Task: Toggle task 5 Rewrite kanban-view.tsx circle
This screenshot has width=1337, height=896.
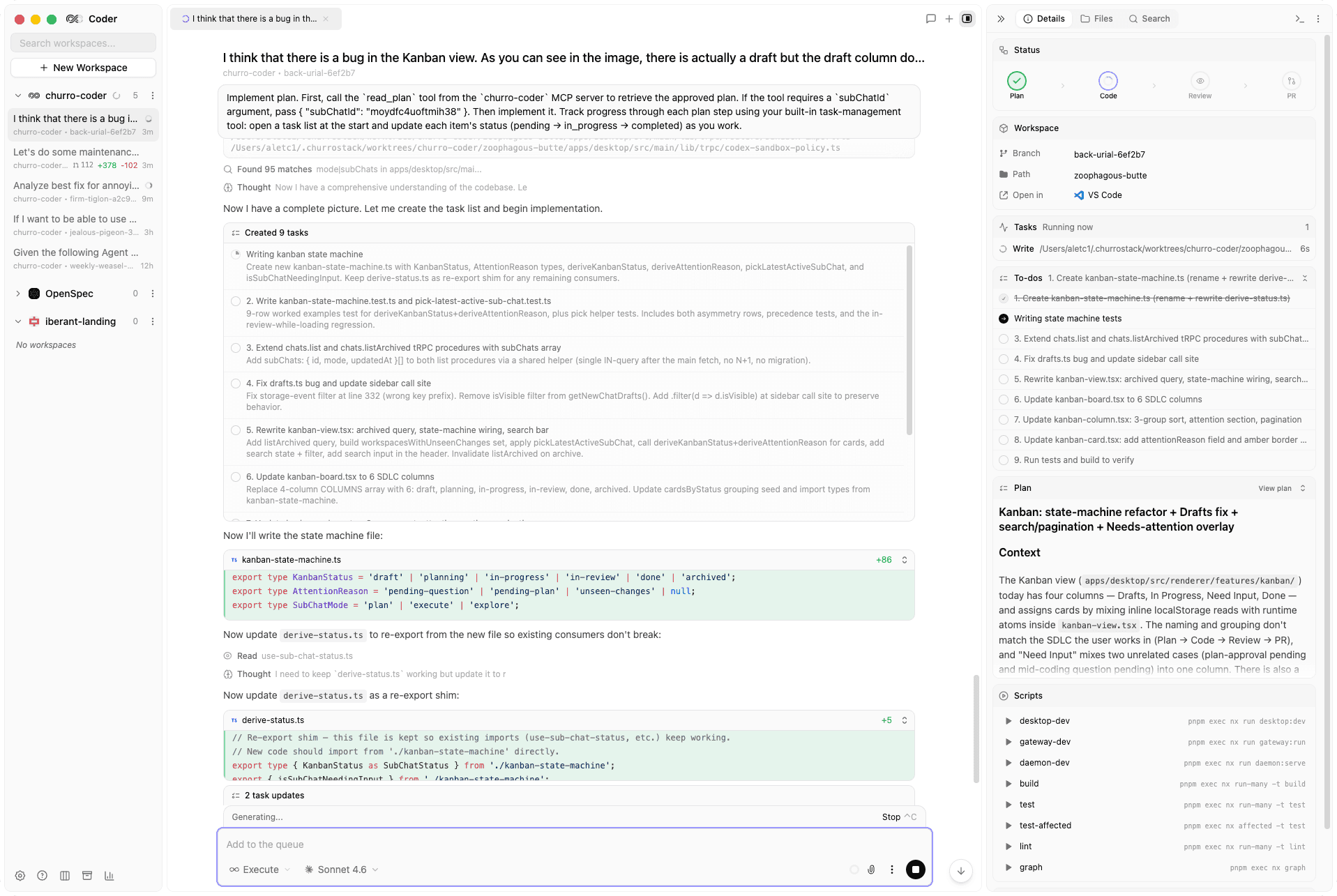Action: click(236, 430)
